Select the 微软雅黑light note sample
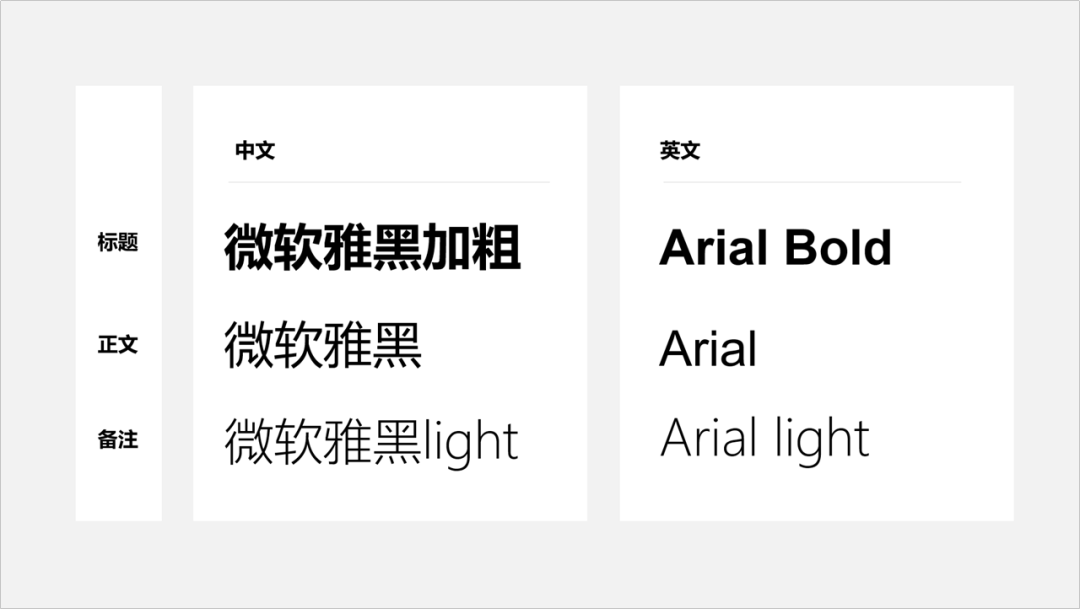1080x609 pixels. click(371, 442)
